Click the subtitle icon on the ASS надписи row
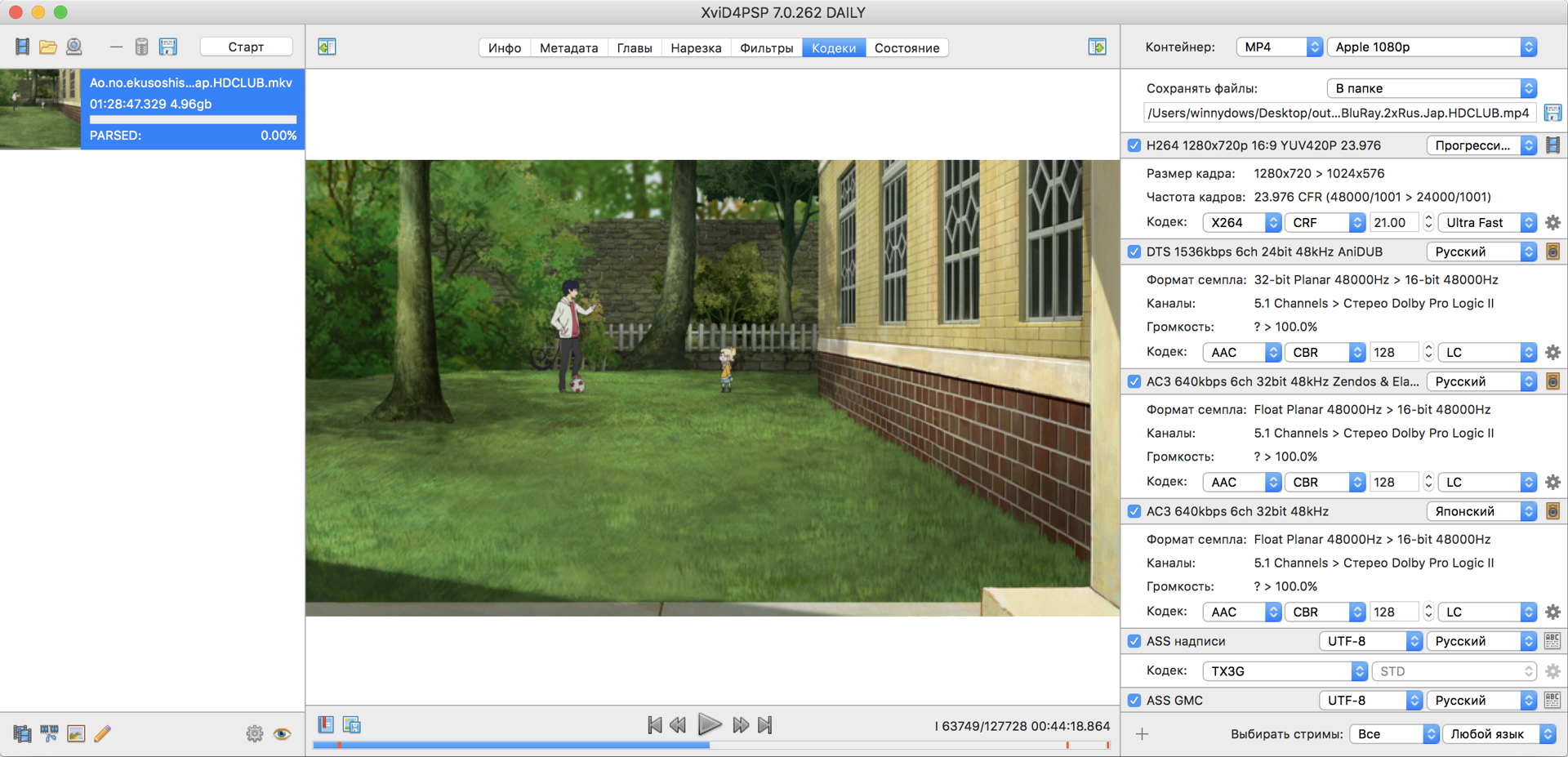This screenshot has width=1568, height=757. coord(1552,641)
